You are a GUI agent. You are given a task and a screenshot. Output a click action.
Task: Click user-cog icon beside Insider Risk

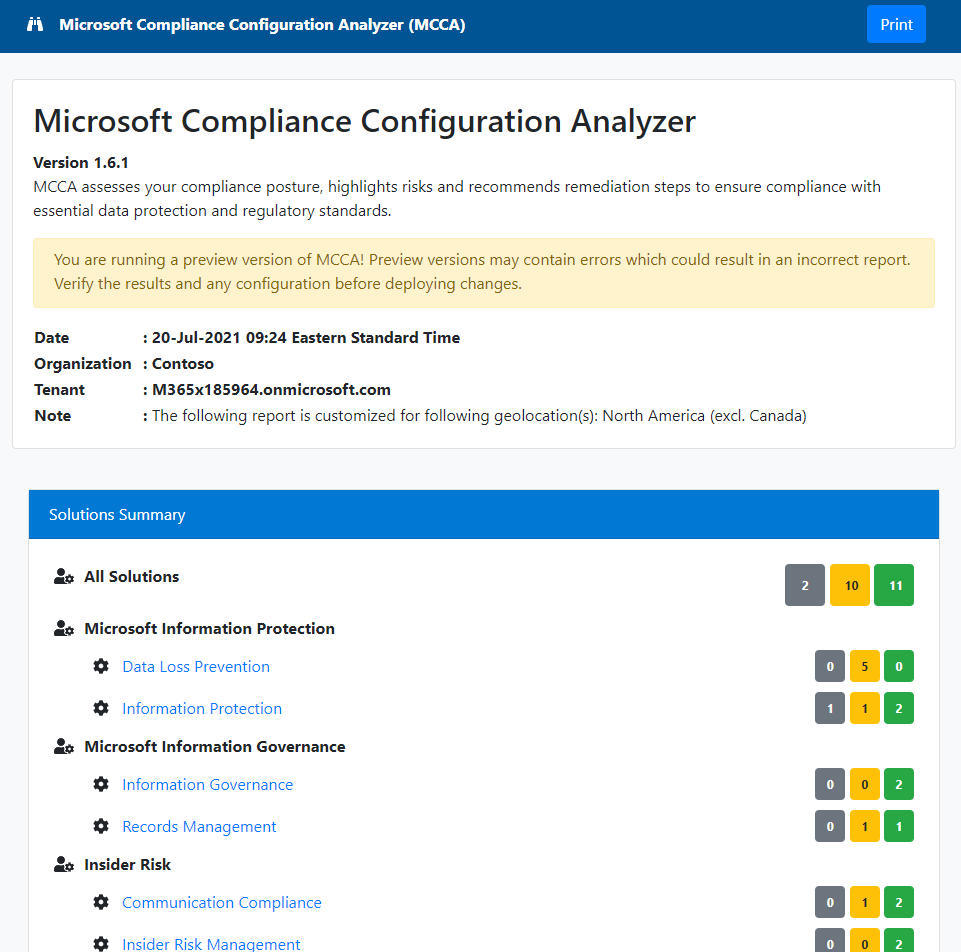(x=64, y=864)
